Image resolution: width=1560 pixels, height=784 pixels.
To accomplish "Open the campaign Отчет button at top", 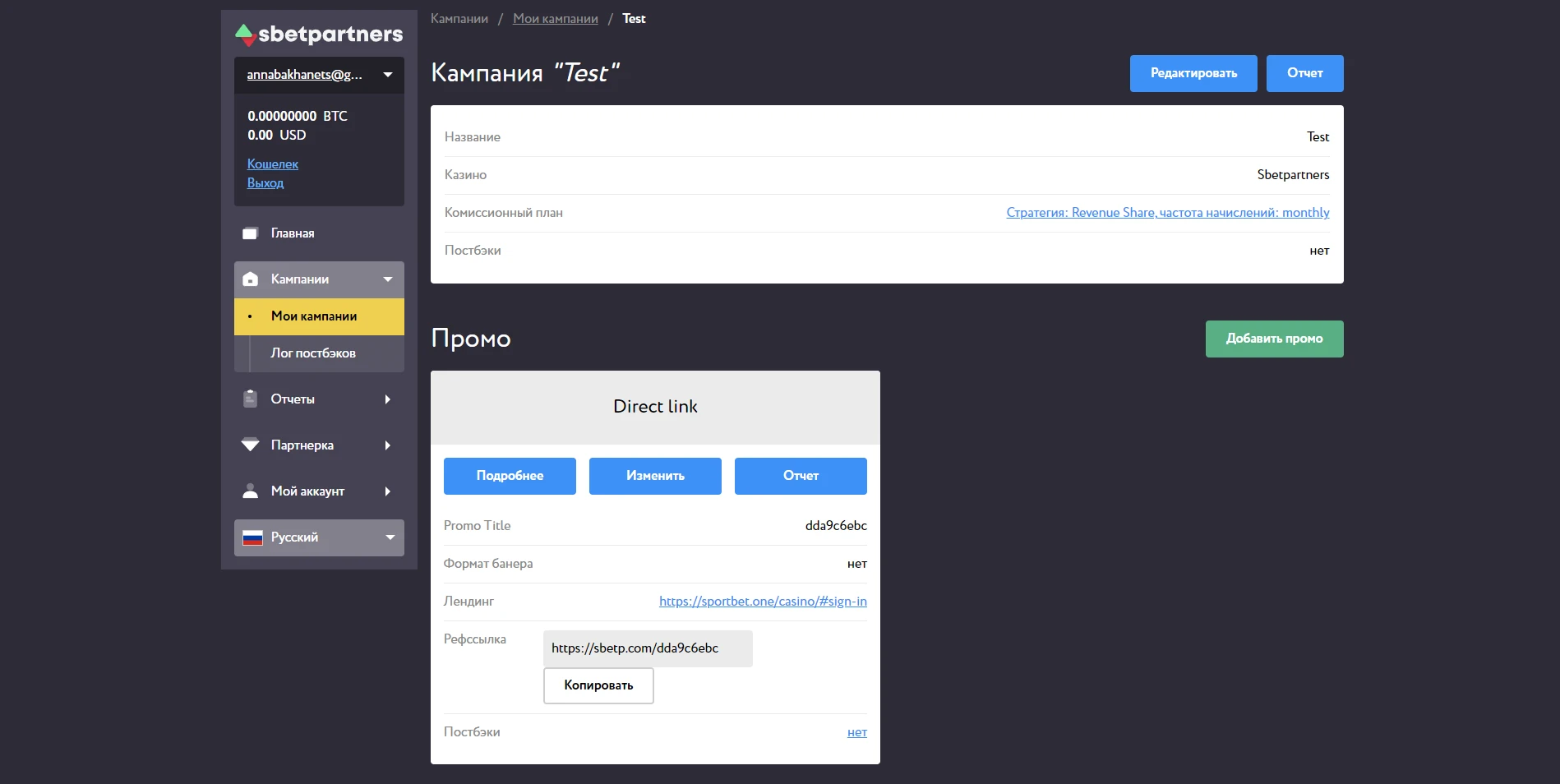I will pyautogui.click(x=1305, y=74).
